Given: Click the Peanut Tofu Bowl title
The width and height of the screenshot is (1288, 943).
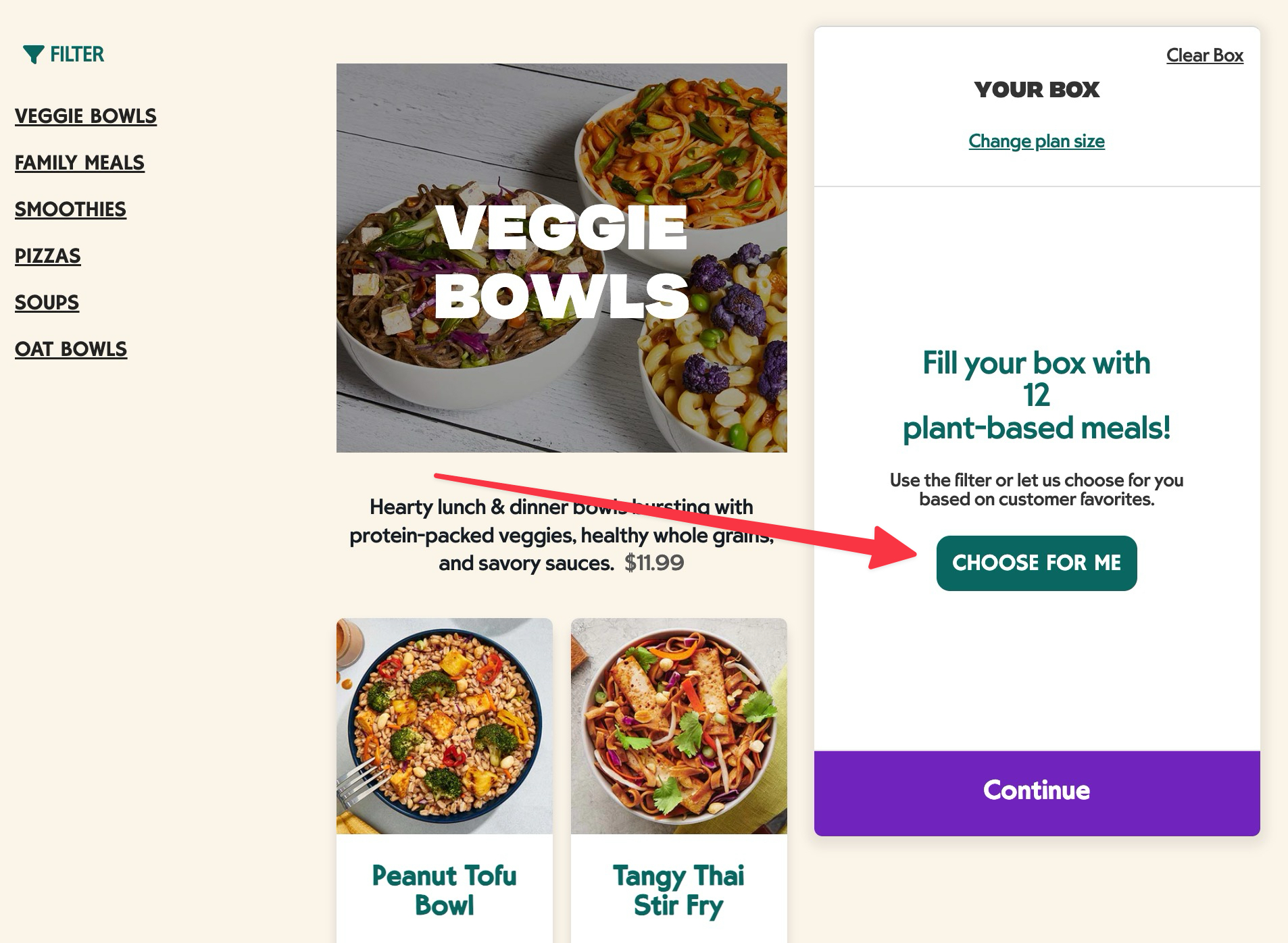Looking at the screenshot, I should 445,890.
